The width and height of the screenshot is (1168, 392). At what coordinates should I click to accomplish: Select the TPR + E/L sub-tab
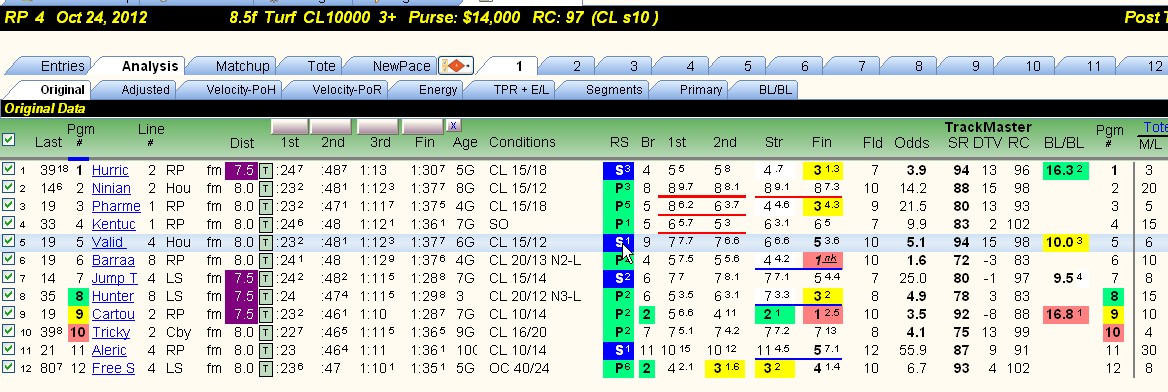point(521,89)
